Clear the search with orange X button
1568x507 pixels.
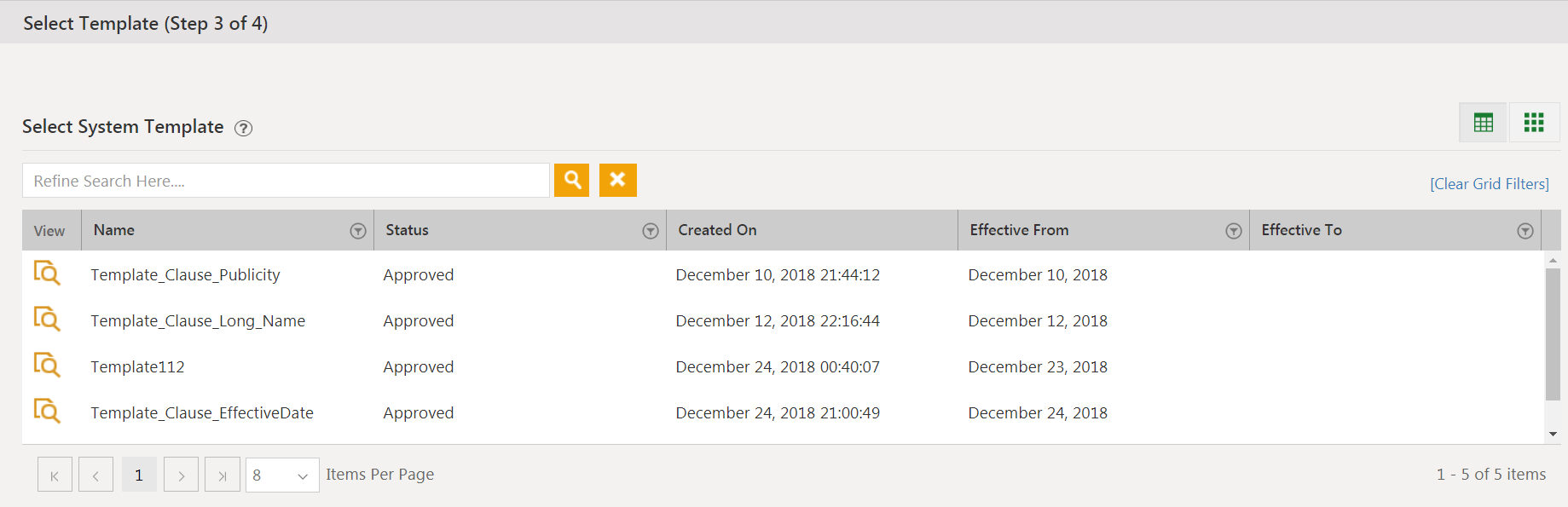click(618, 180)
